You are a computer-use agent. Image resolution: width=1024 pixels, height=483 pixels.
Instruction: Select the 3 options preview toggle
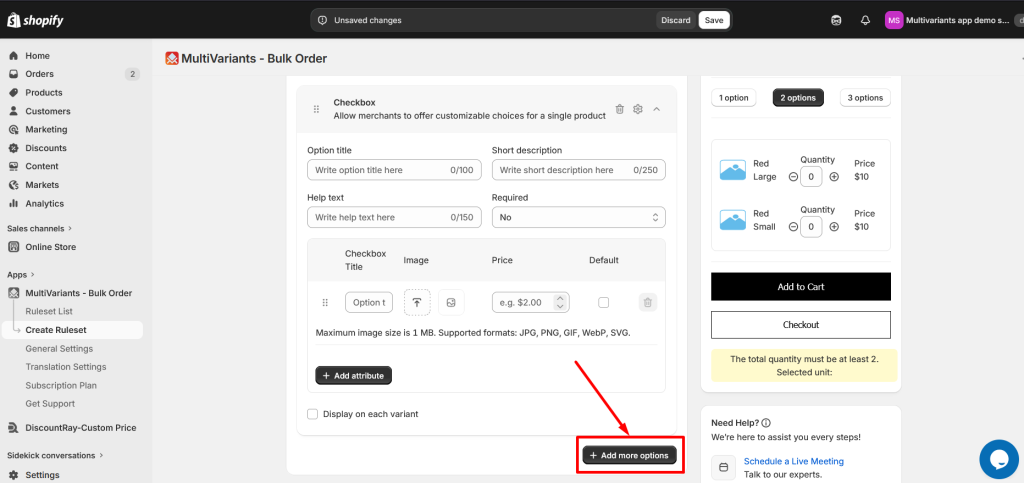pyautogui.click(x=865, y=98)
